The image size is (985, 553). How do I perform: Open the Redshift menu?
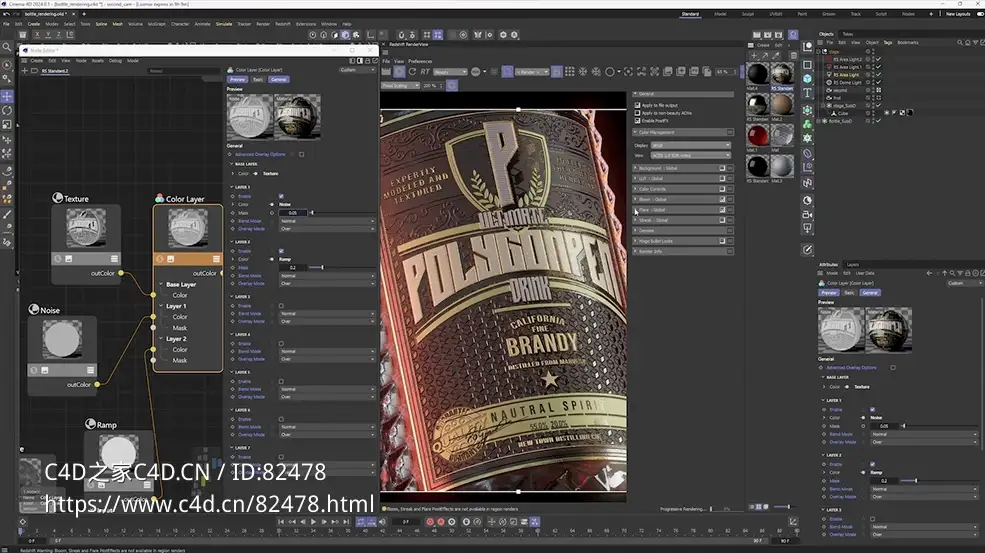283,24
